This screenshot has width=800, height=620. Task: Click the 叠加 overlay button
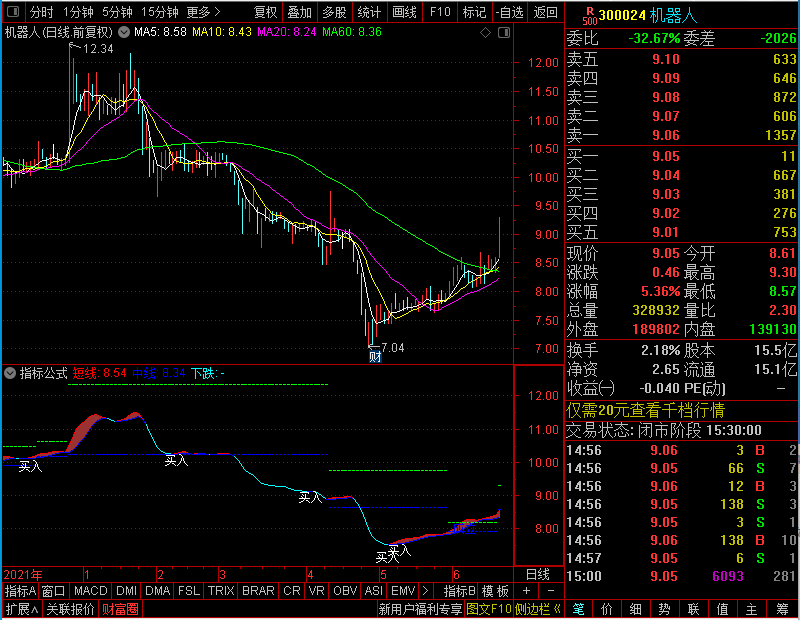click(x=299, y=12)
